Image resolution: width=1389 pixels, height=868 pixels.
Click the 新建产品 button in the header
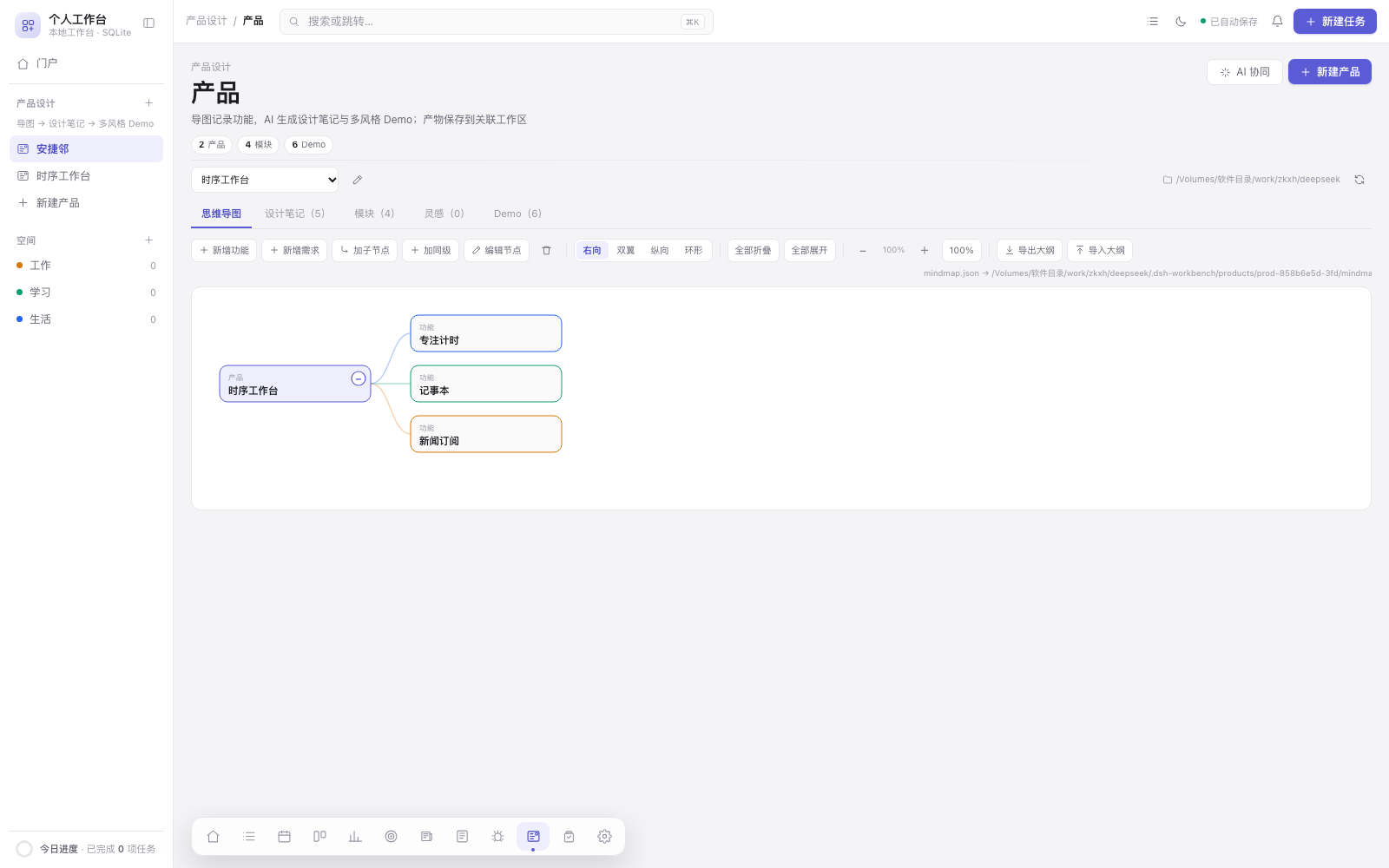[x=1330, y=72]
